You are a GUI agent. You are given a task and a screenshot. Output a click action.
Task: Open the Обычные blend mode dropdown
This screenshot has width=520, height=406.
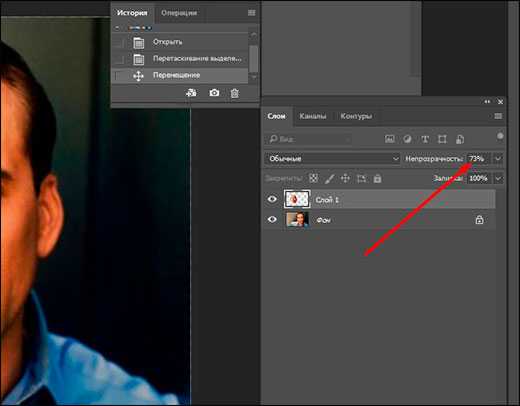332,159
